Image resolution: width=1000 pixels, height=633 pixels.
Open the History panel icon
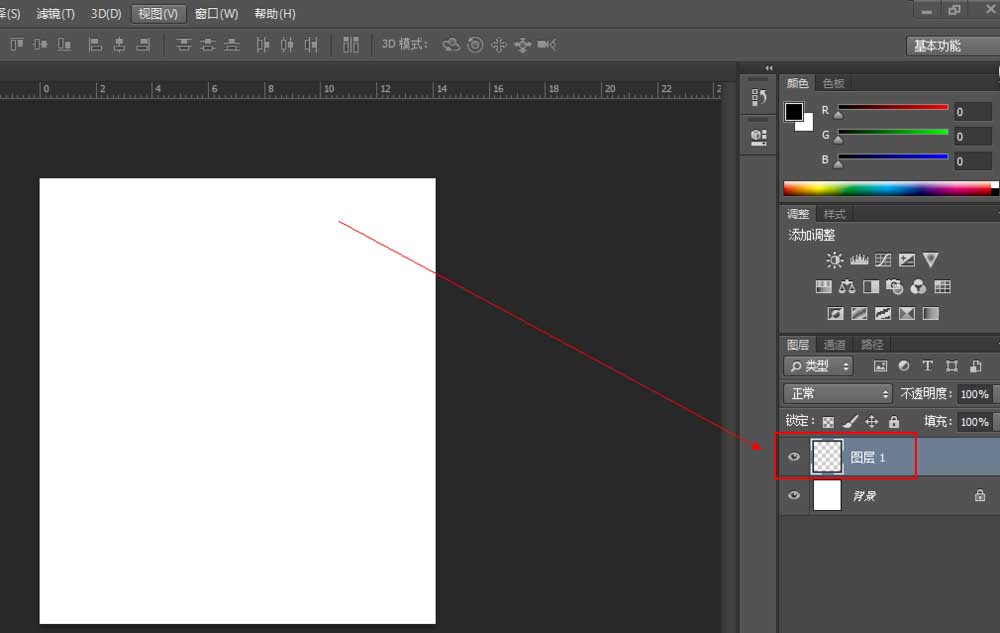[758, 98]
